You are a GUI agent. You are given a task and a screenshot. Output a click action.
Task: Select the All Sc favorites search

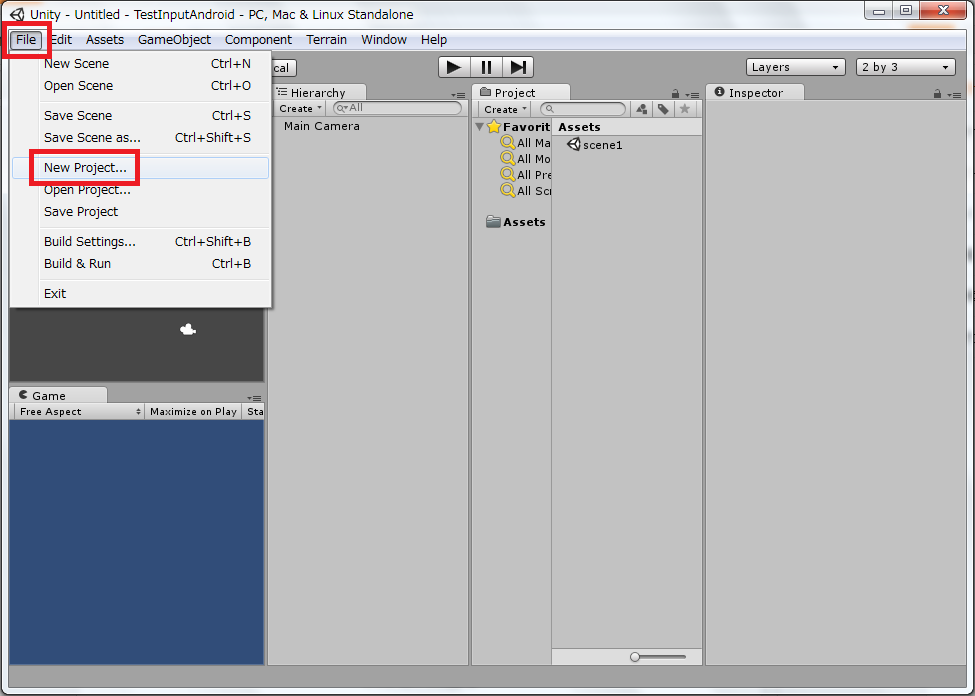[525, 191]
